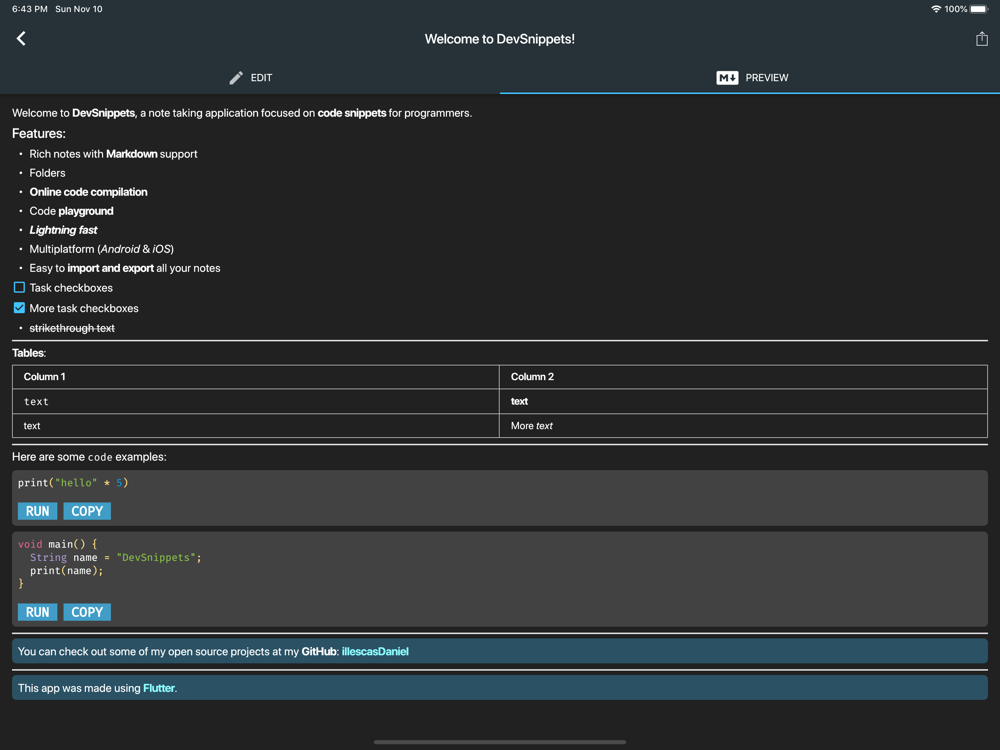Click the Markdown M↓ preview icon

[x=727, y=78]
